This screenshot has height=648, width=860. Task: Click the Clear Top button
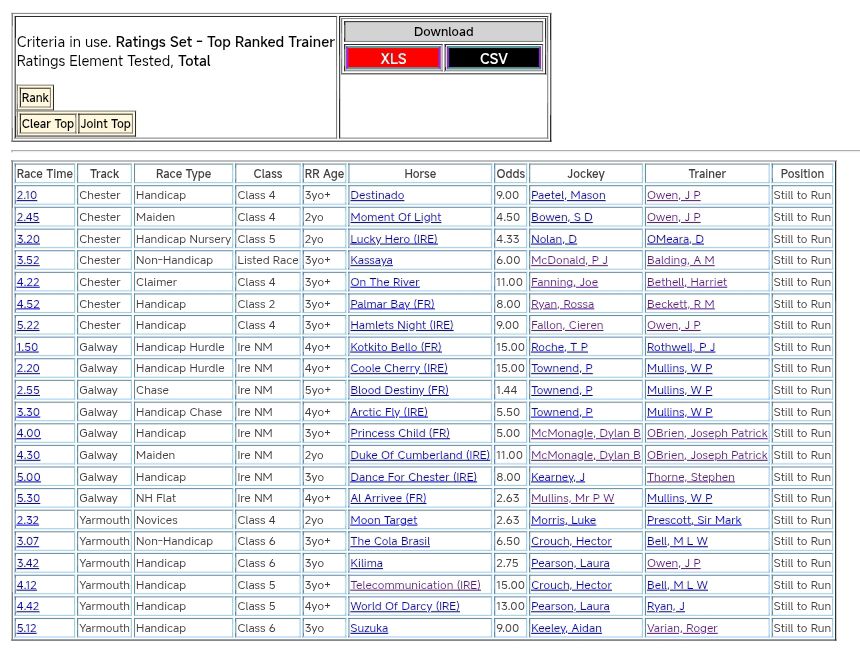point(48,124)
